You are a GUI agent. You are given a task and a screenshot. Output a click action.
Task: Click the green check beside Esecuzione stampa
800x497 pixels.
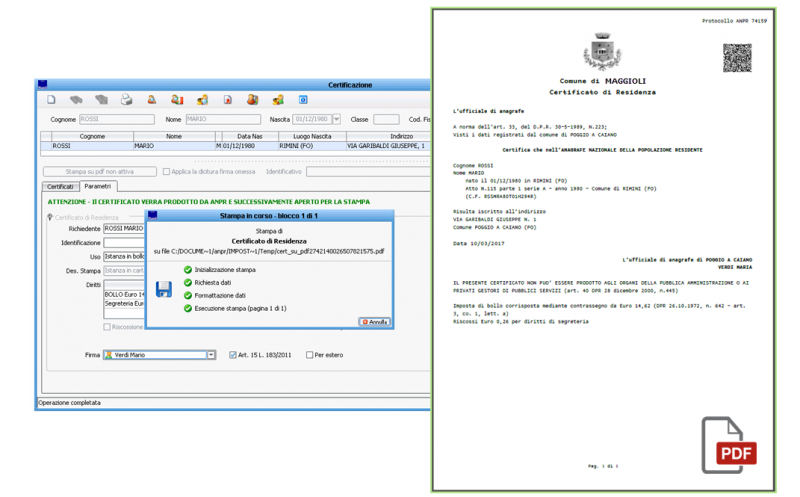pyautogui.click(x=188, y=308)
